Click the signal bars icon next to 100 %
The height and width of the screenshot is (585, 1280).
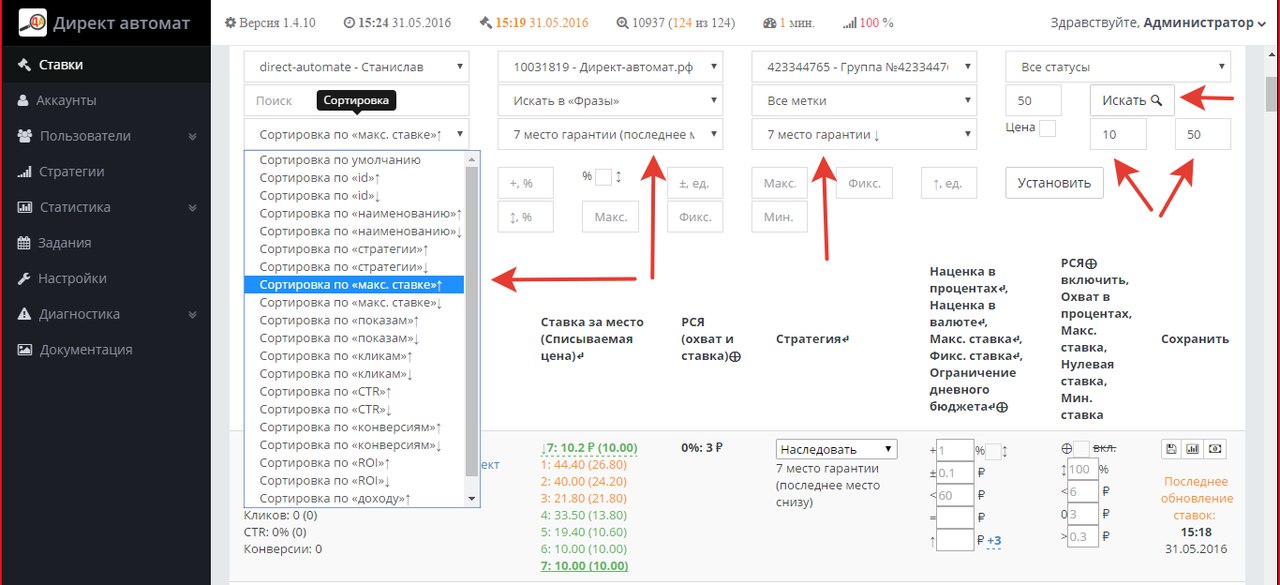pos(850,23)
